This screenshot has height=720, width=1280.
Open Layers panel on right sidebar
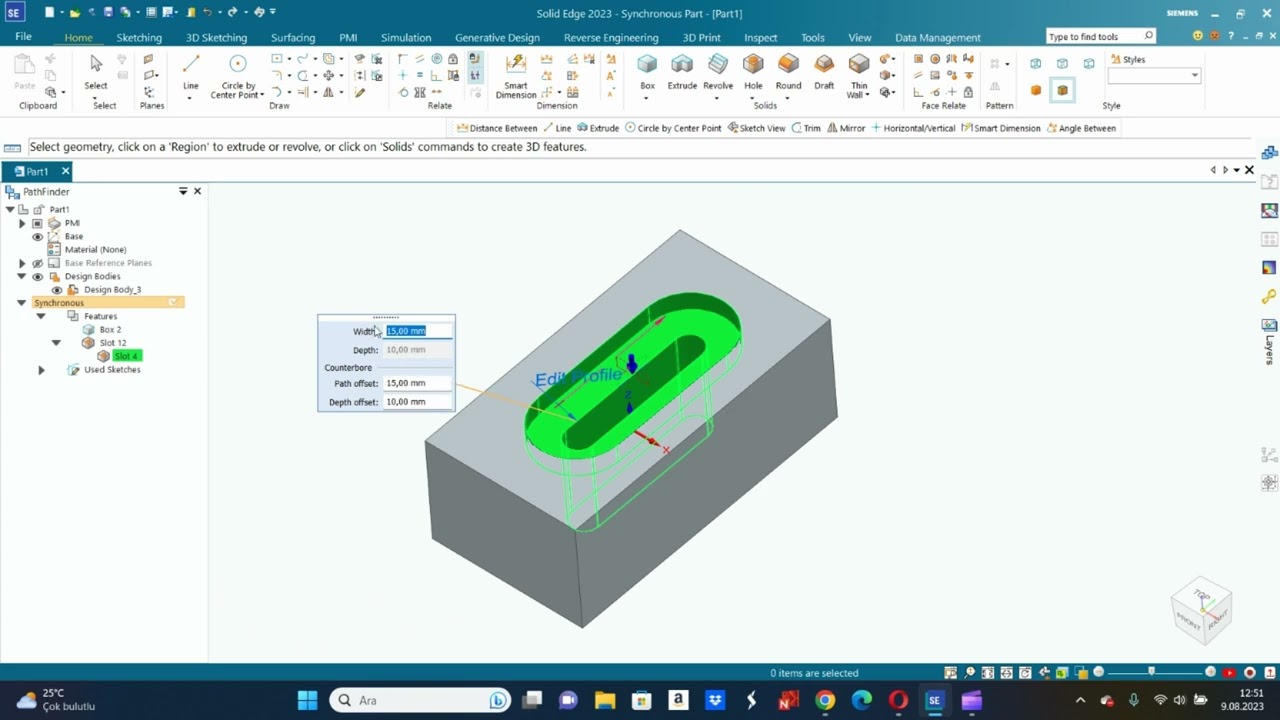tap(1269, 343)
